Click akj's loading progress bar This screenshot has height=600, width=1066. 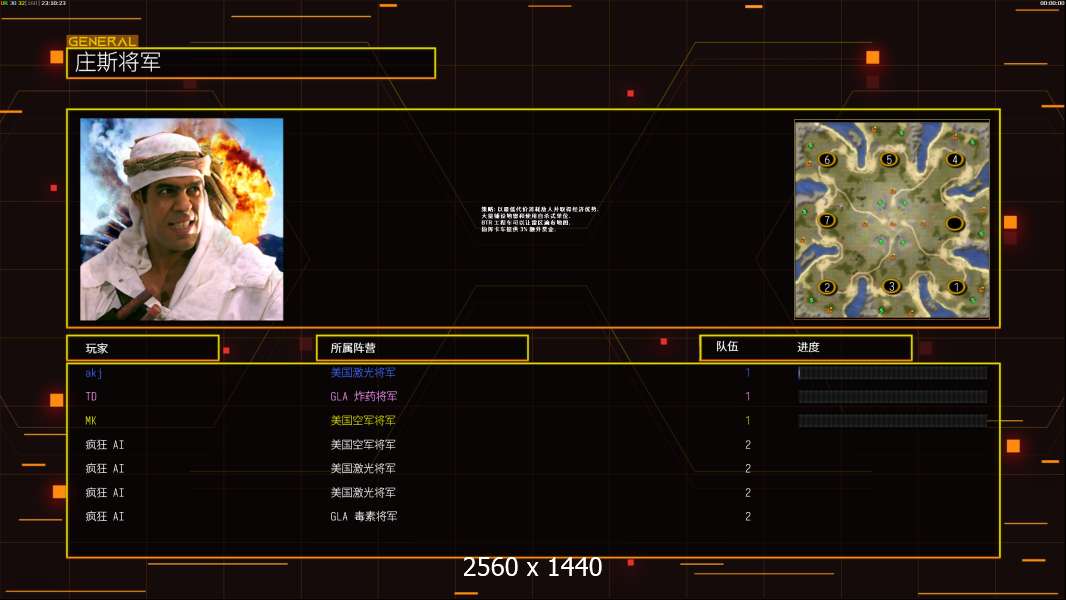(893, 372)
